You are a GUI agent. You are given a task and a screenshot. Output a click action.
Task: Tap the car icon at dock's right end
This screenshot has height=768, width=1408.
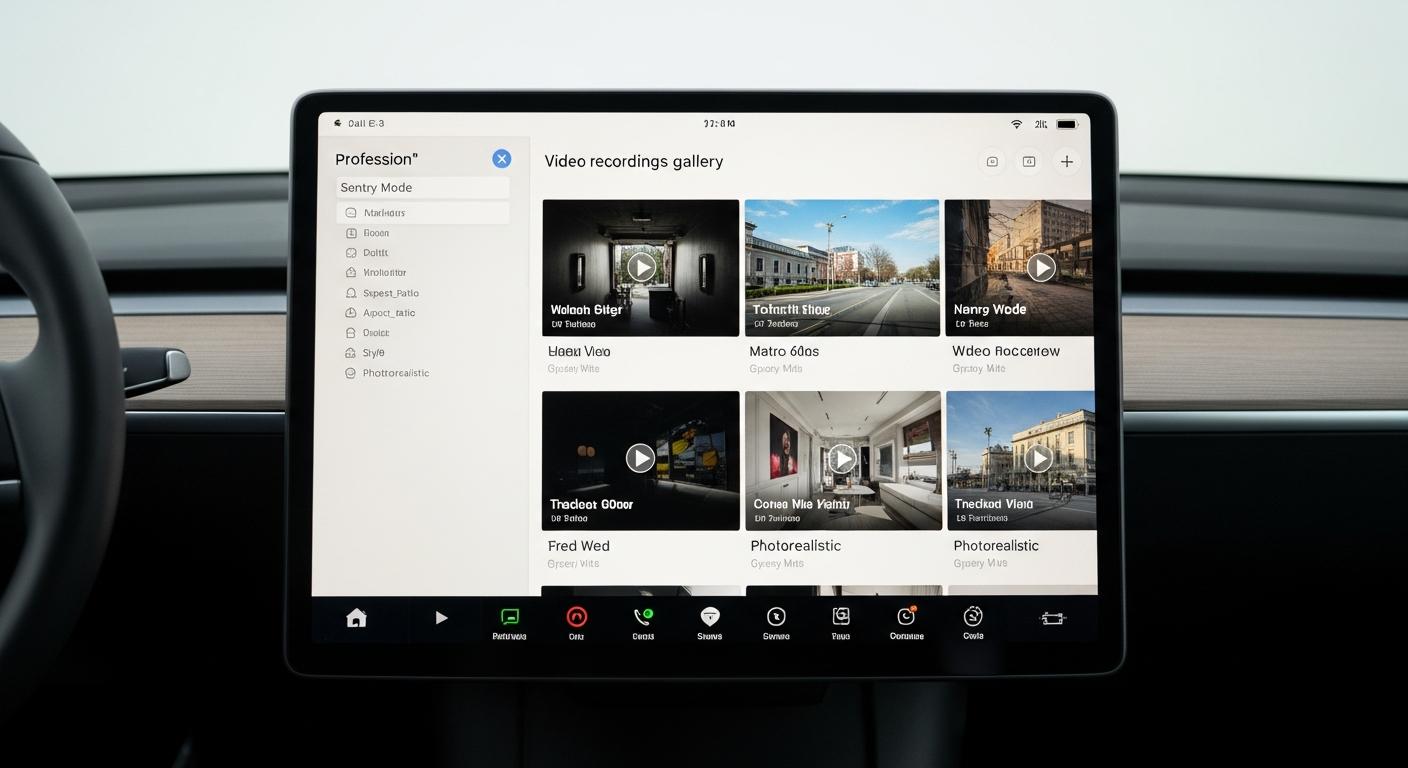(x=1052, y=619)
